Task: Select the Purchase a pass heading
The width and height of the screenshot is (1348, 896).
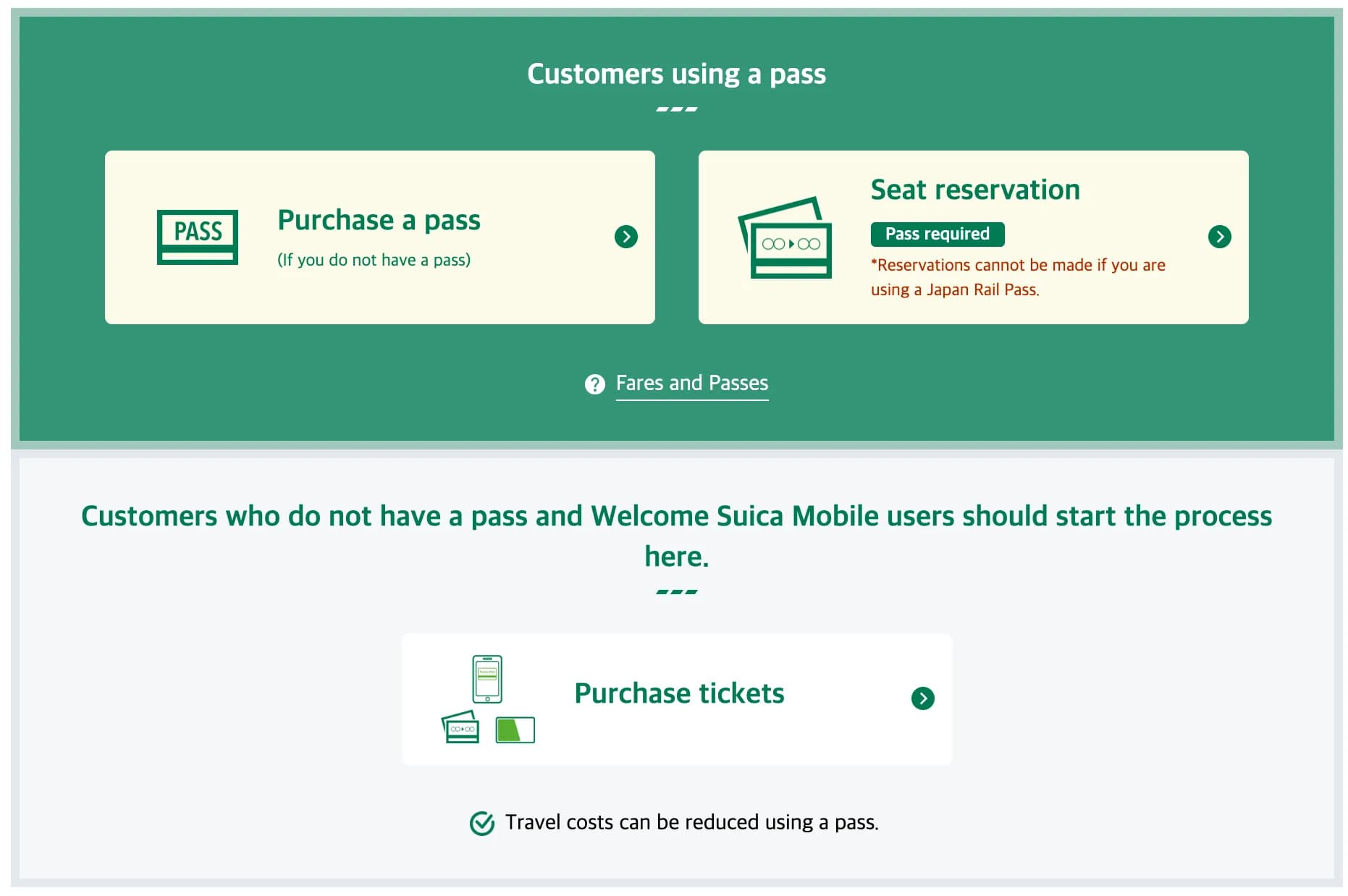Action: pos(379,220)
